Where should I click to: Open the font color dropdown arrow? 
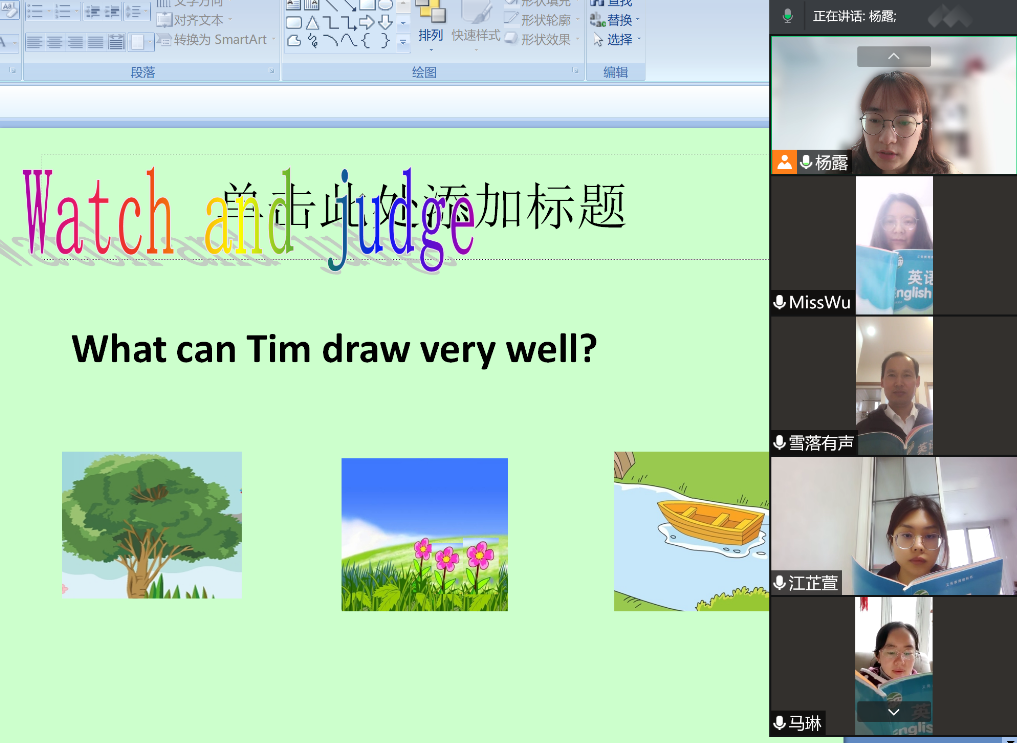pos(14,43)
